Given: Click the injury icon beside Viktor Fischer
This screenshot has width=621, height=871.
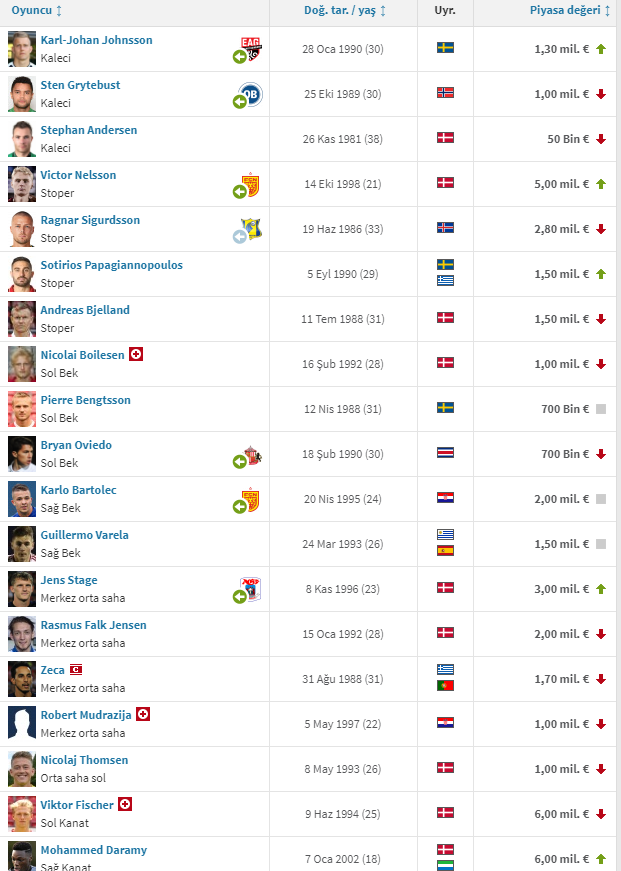Looking at the screenshot, I should click(x=126, y=804).
